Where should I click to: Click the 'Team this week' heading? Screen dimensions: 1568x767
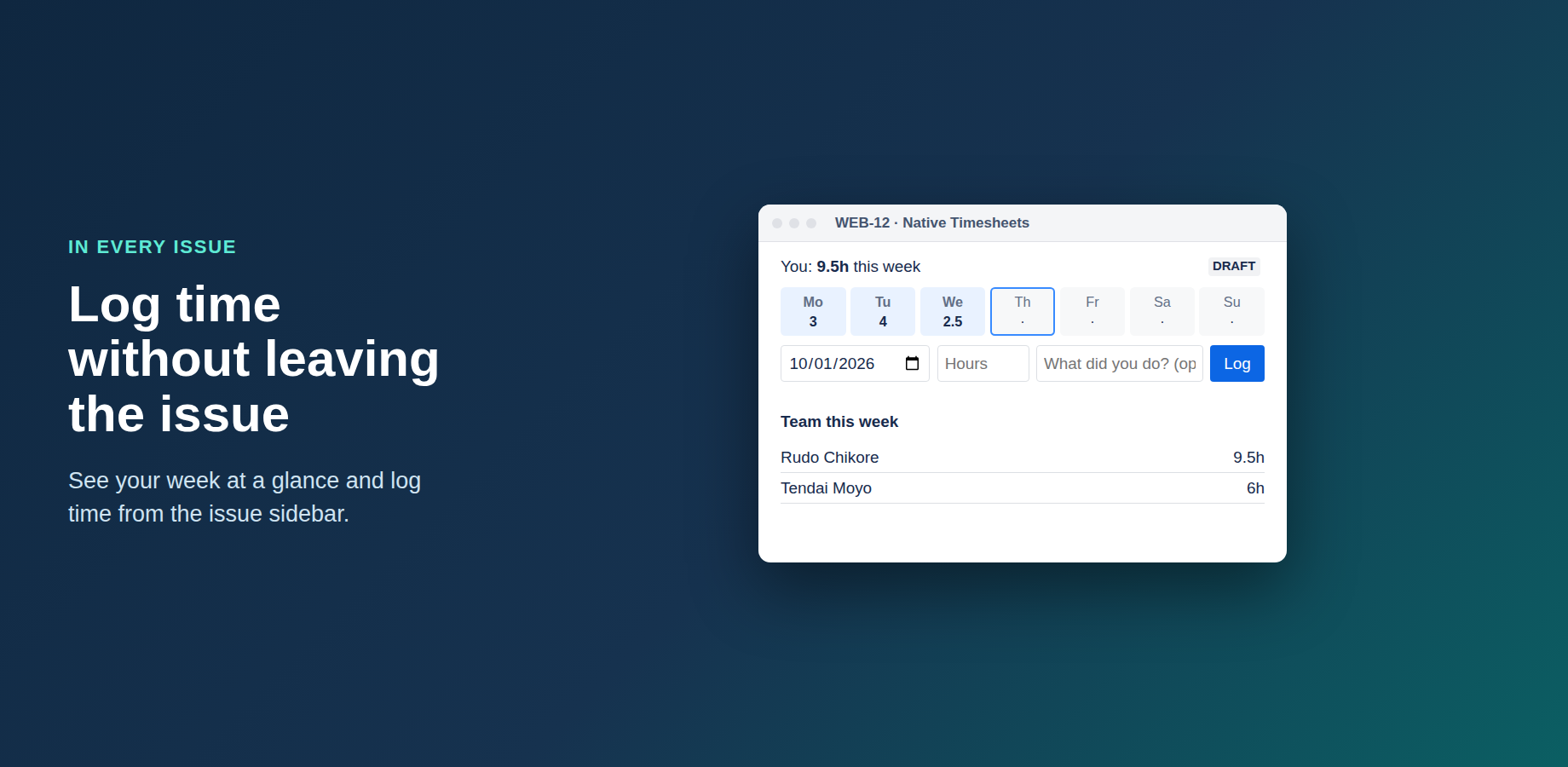(839, 422)
